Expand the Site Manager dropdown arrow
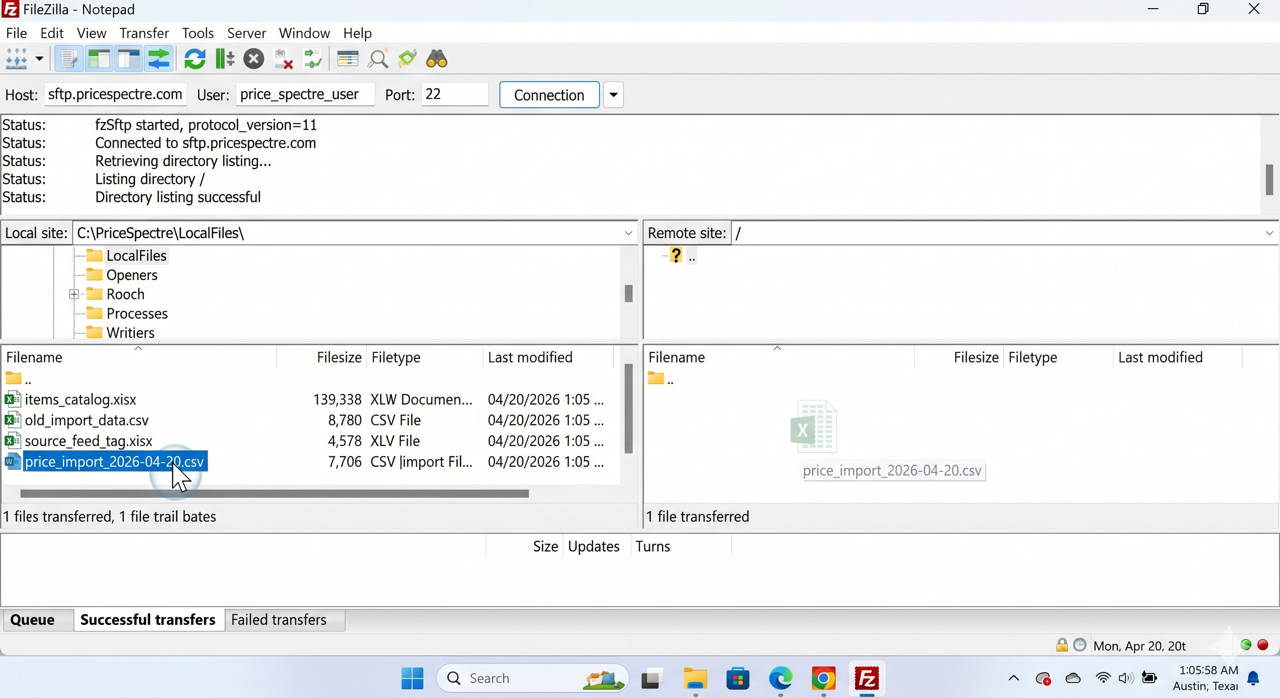Screen dimensions: 1280x698 [37, 59]
